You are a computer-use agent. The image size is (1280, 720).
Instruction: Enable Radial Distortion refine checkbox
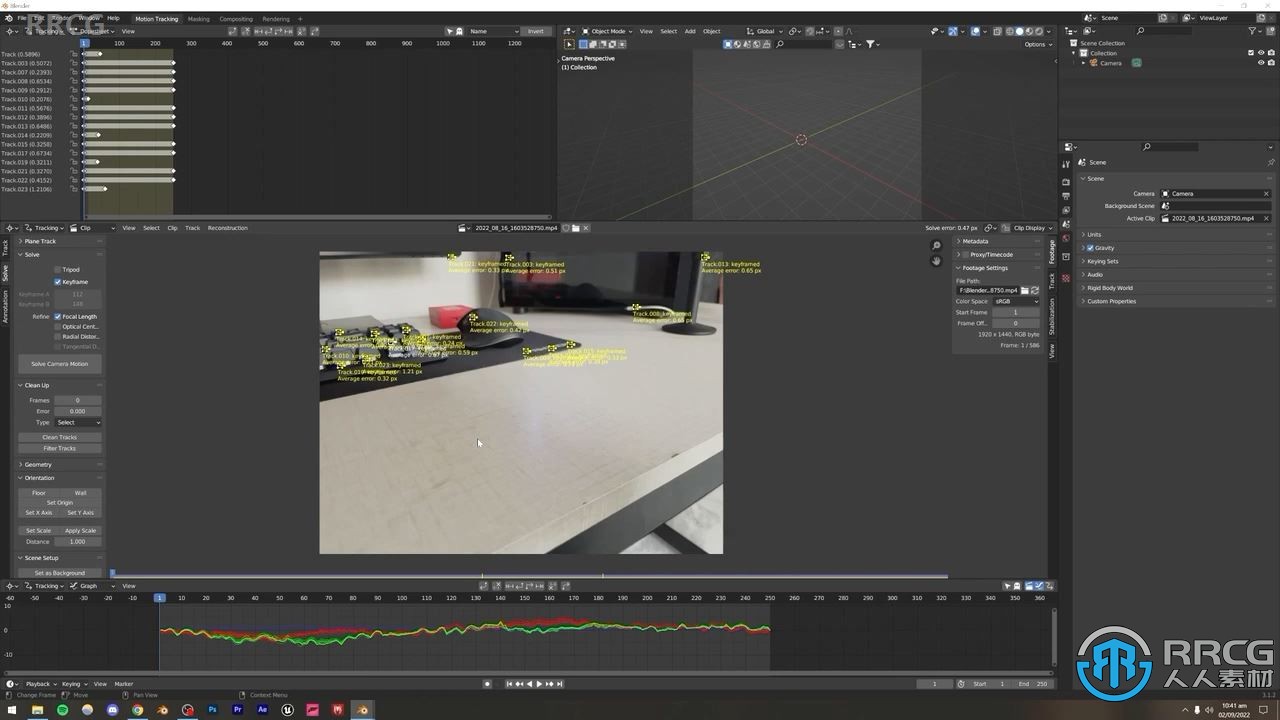[x=58, y=336]
